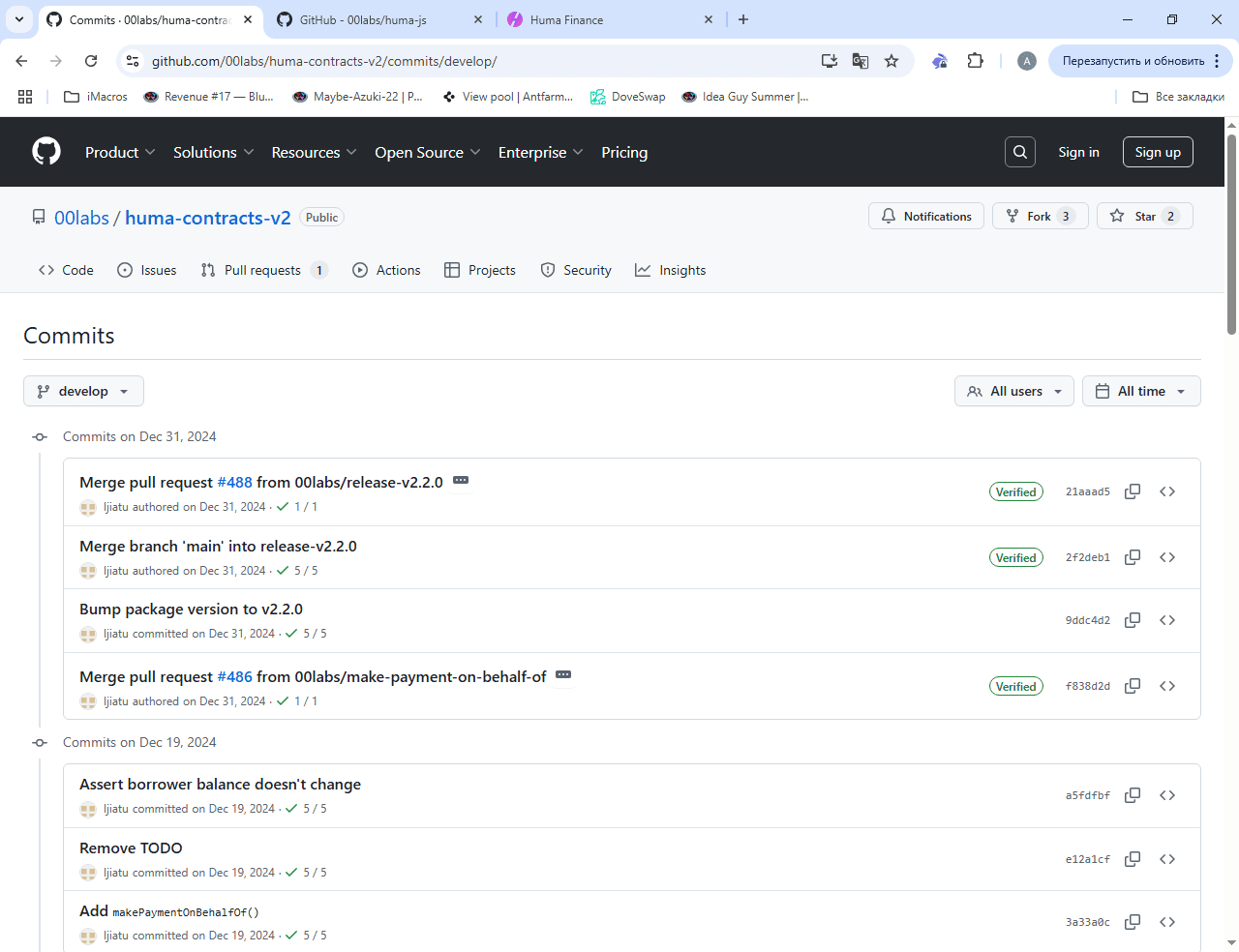Open the 'Remove TODO' commit
The width and height of the screenshot is (1239, 952).
click(x=131, y=848)
